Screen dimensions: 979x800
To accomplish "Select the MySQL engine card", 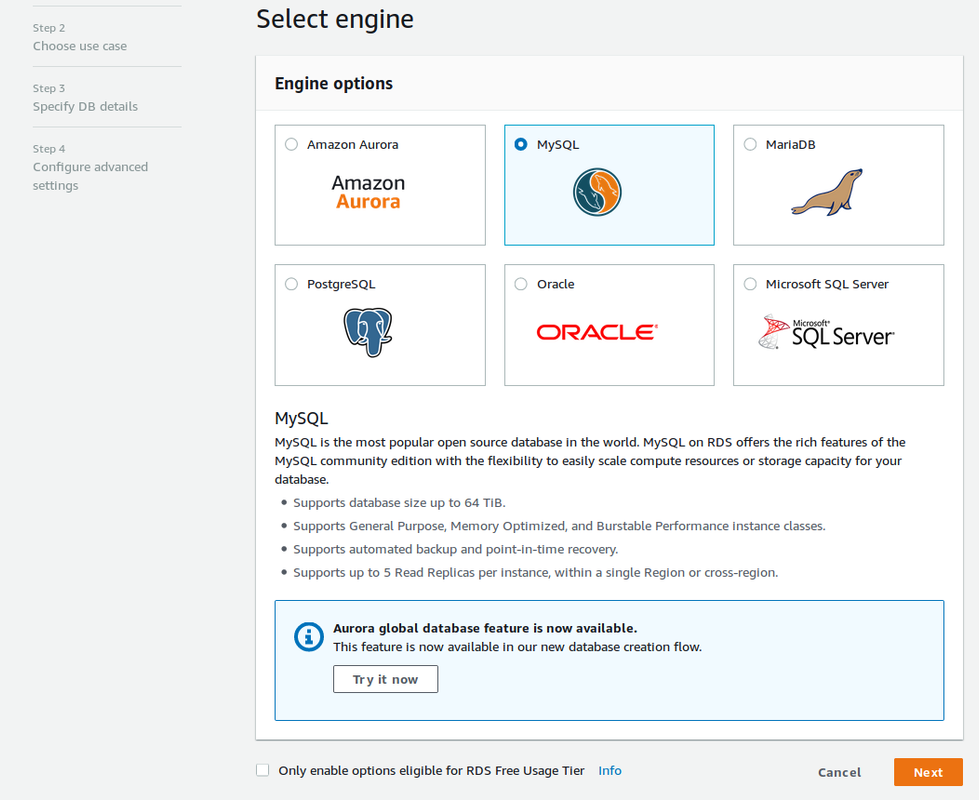I will click(x=609, y=185).
